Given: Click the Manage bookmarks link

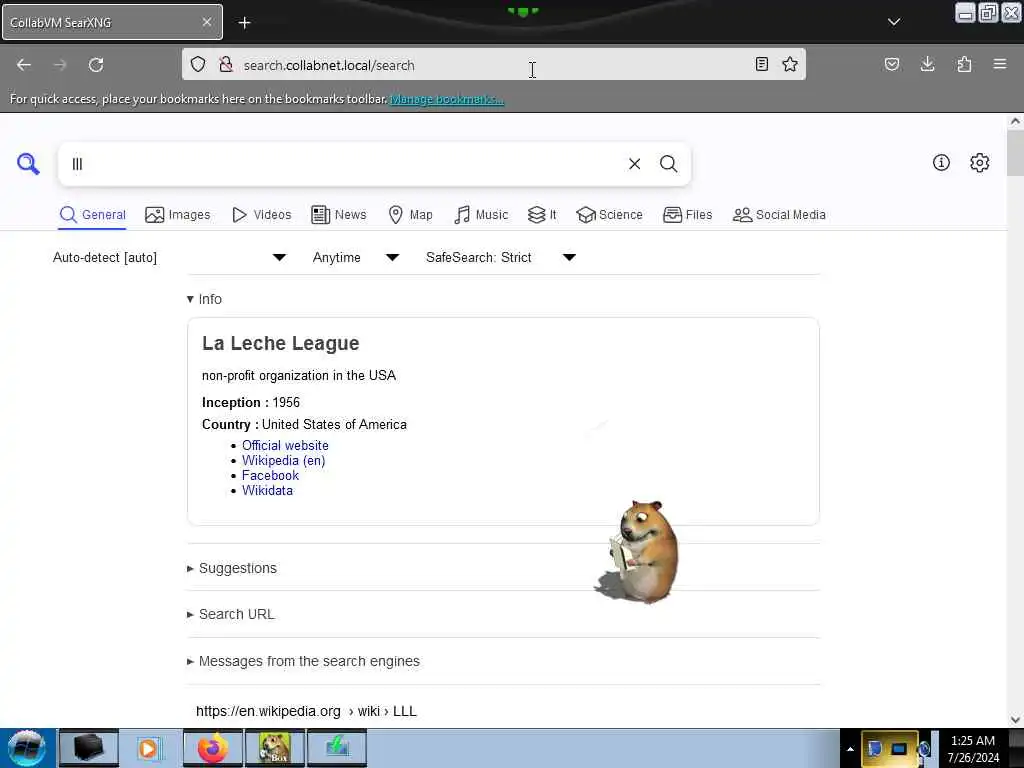Looking at the screenshot, I should point(447,99).
